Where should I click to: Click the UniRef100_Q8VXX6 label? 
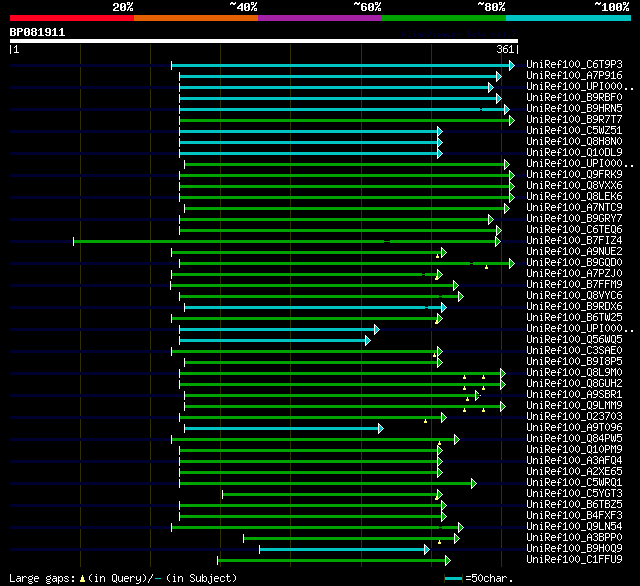[574, 186]
